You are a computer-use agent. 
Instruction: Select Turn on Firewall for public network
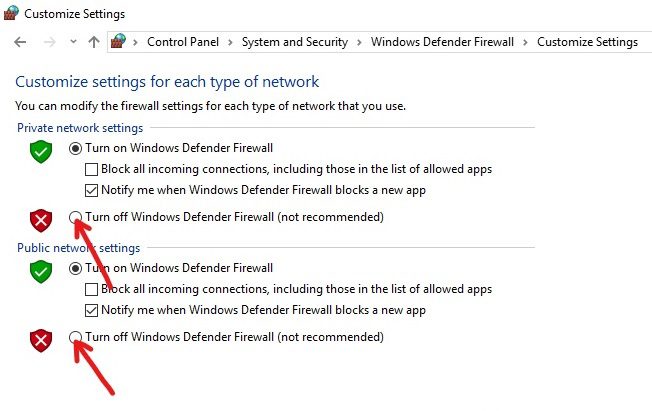[x=75, y=268]
